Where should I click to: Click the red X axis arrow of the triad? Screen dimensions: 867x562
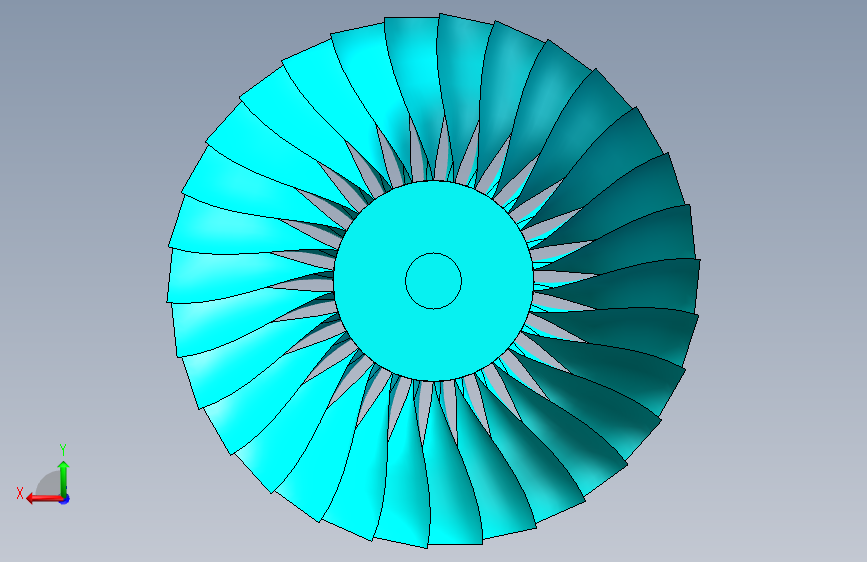43,498
